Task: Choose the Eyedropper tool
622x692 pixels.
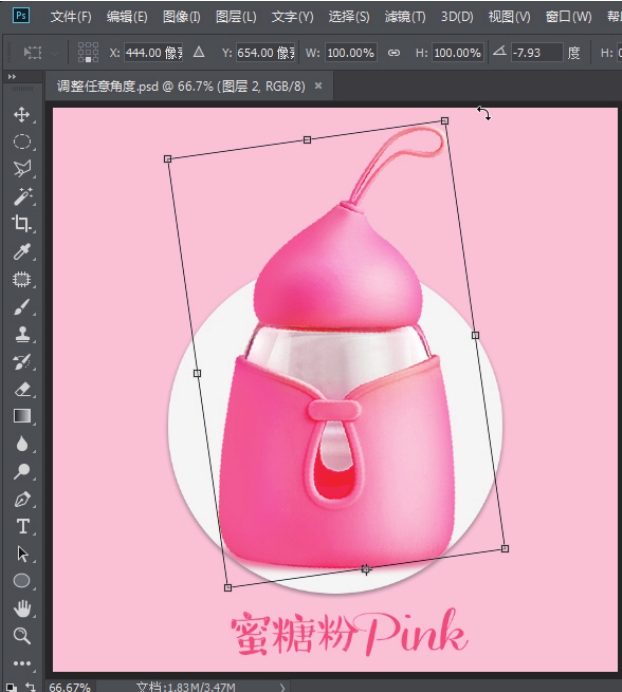Action: (21, 252)
